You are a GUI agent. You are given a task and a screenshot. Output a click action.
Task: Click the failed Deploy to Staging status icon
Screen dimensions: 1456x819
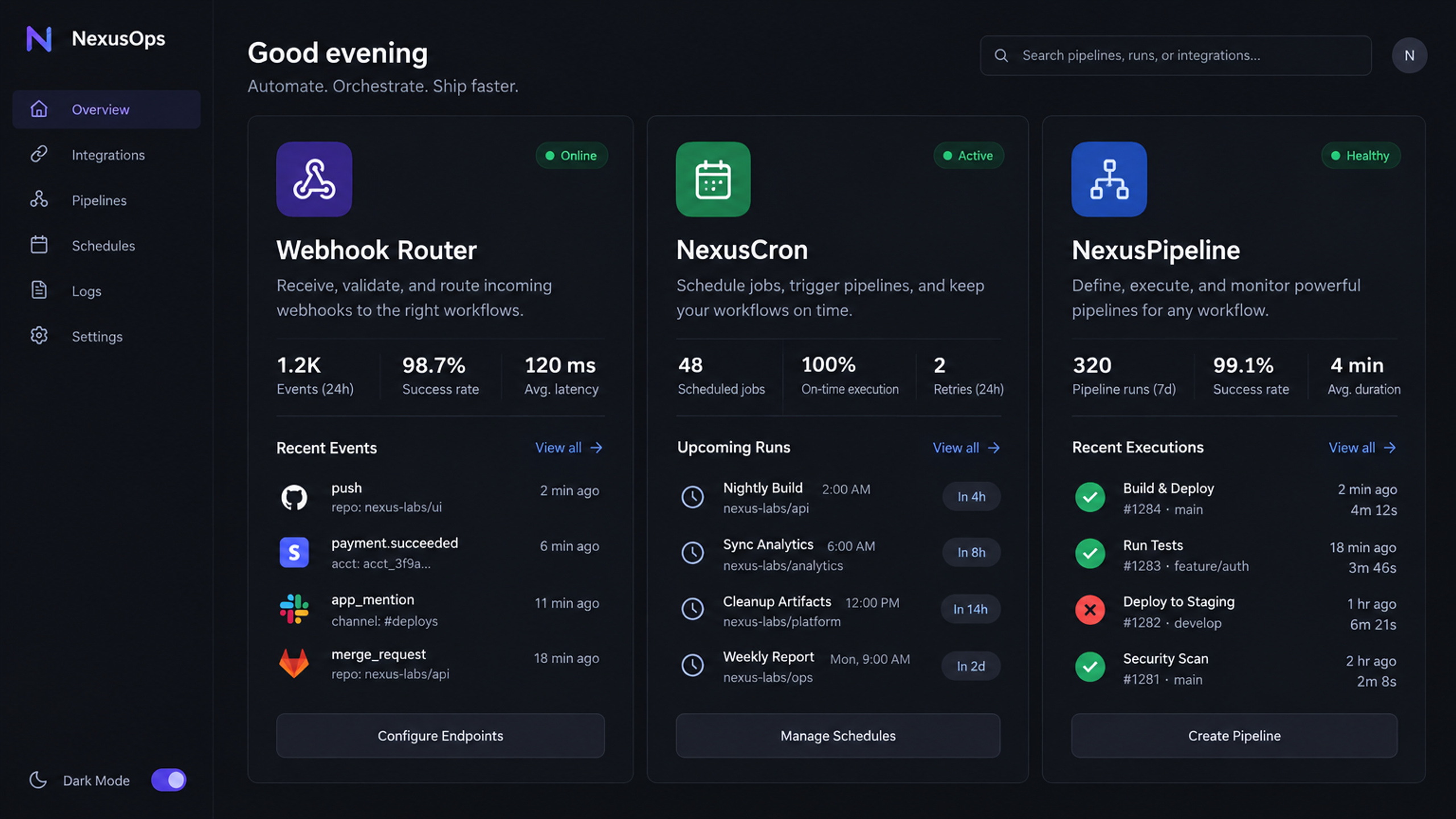(x=1090, y=610)
